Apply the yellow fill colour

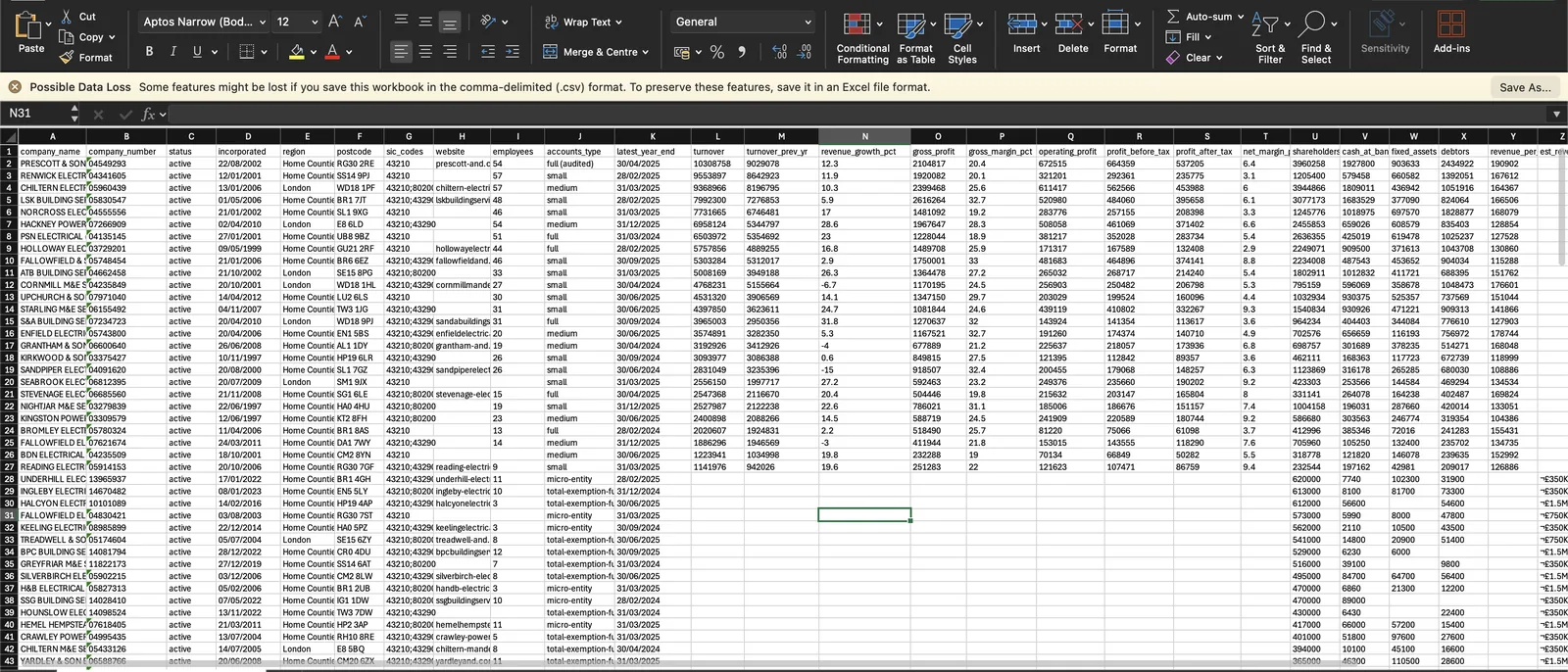[x=297, y=52]
